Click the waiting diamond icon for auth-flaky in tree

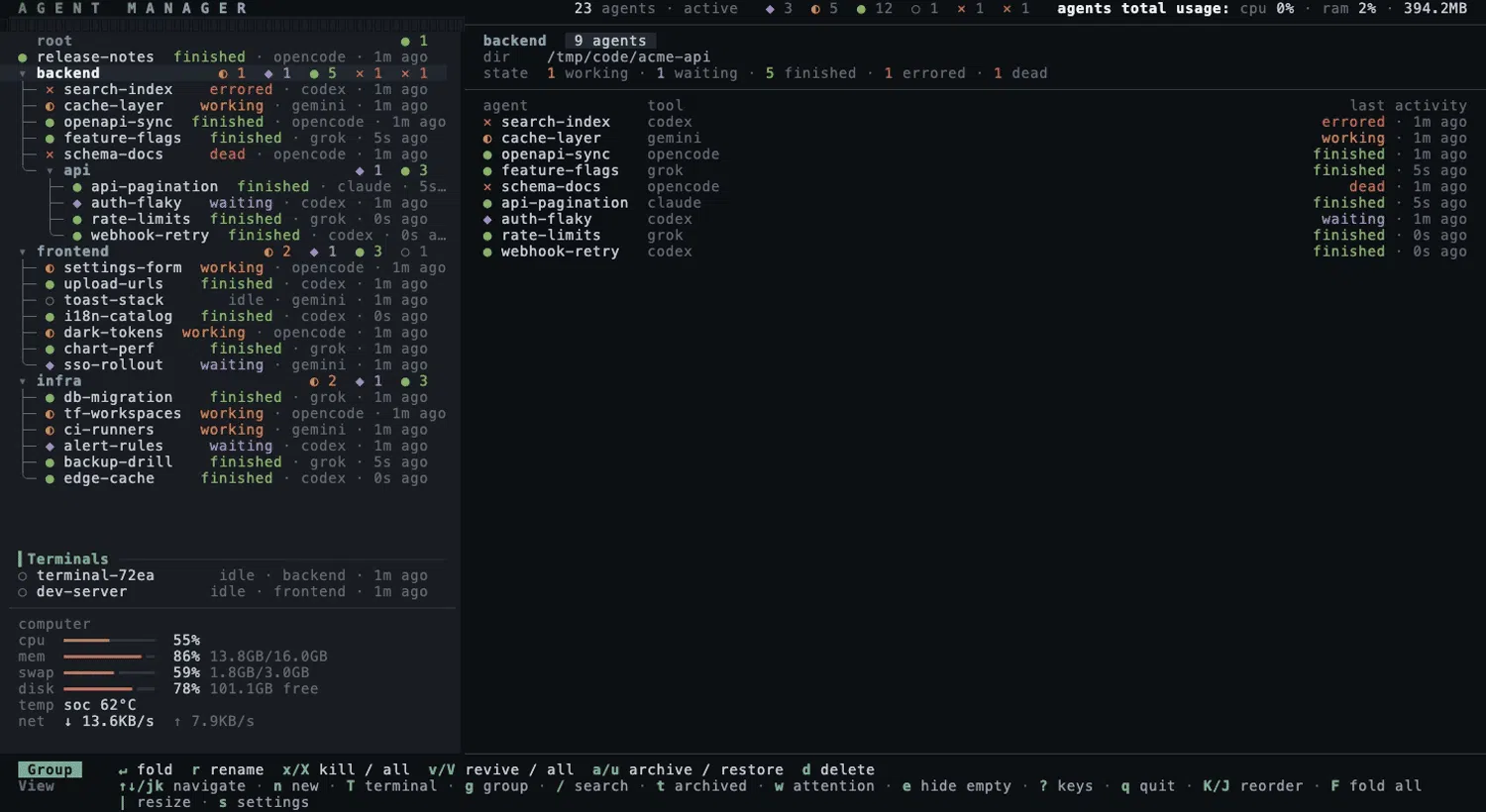77,203
